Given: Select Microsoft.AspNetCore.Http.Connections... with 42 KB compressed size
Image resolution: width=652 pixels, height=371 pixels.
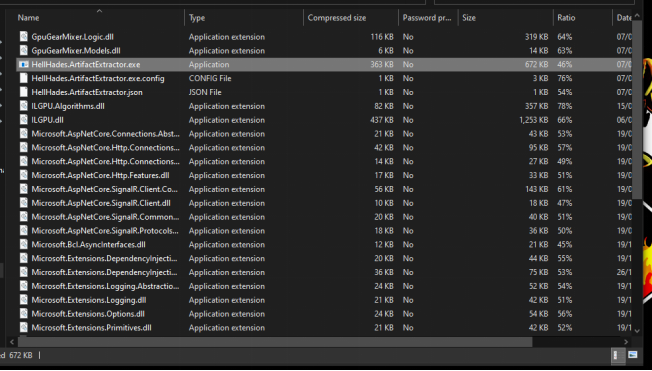Looking at the screenshot, I should coord(106,148).
